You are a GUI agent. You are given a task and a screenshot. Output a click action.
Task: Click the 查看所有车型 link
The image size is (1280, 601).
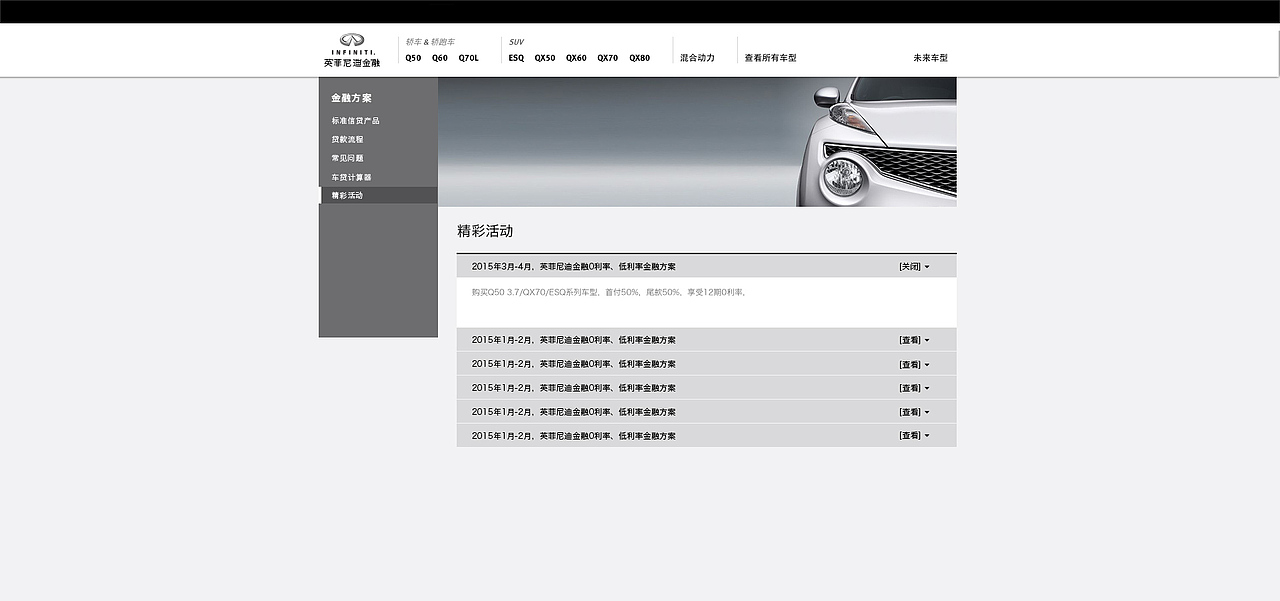pyautogui.click(x=768, y=57)
